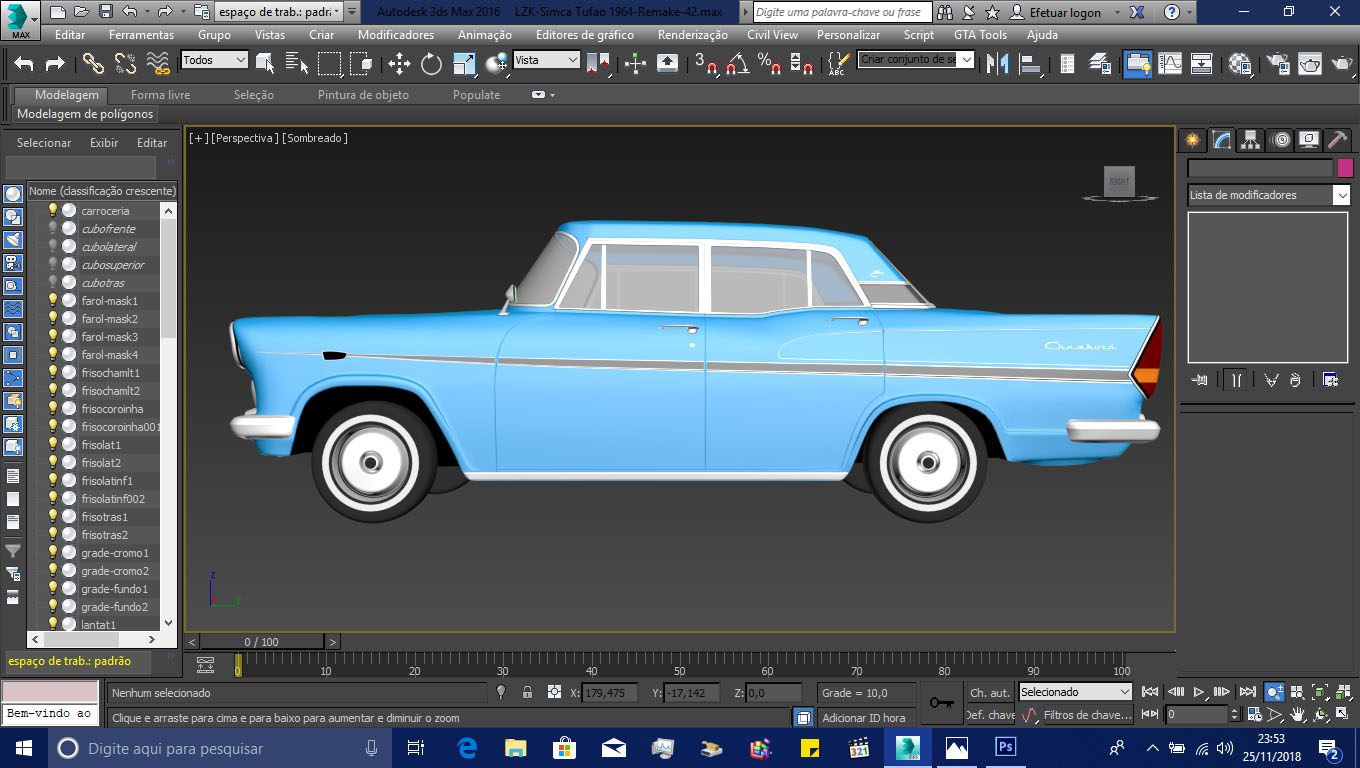The width and height of the screenshot is (1360, 768).
Task: Open the Hierarchy command panel tab
Action: click(x=1250, y=140)
